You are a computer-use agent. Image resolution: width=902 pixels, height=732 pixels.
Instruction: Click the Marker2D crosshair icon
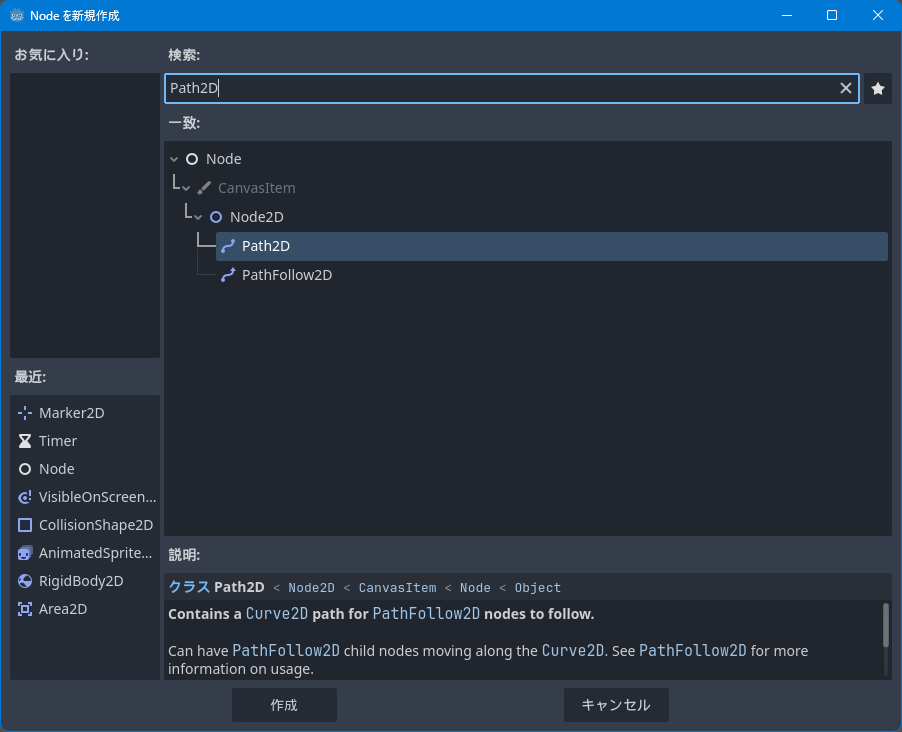point(25,413)
